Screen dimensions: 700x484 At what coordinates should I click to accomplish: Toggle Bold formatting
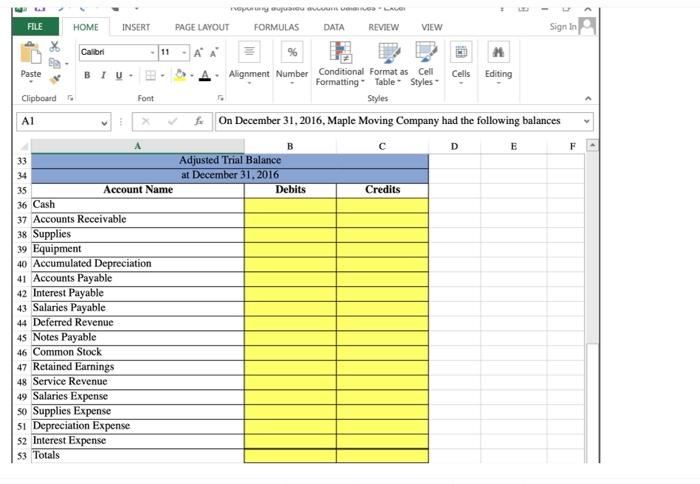click(87, 75)
